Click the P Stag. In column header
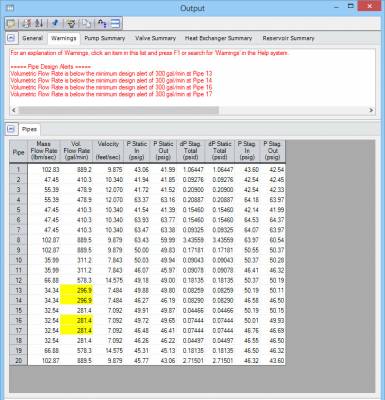The width and height of the screenshot is (385, 400). click(247, 152)
